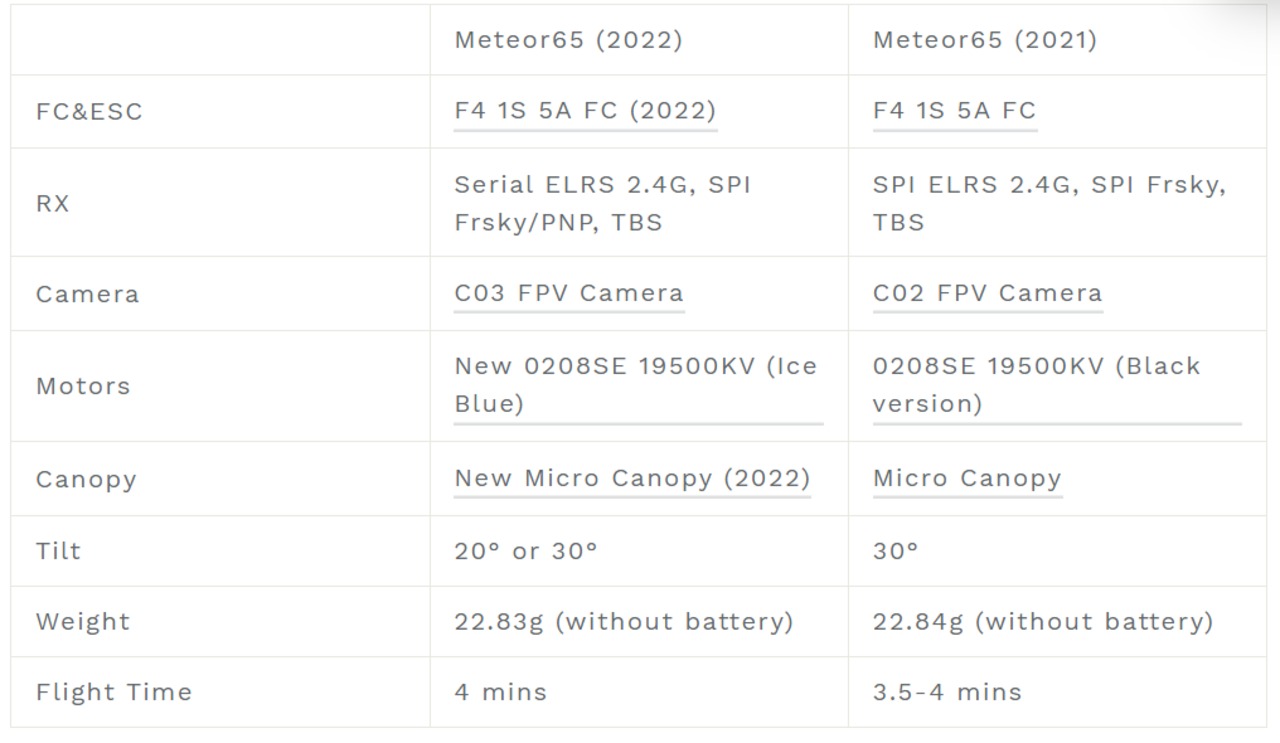The image size is (1280, 743).
Task: Click the FC&ESC row label
Action: coord(89,112)
